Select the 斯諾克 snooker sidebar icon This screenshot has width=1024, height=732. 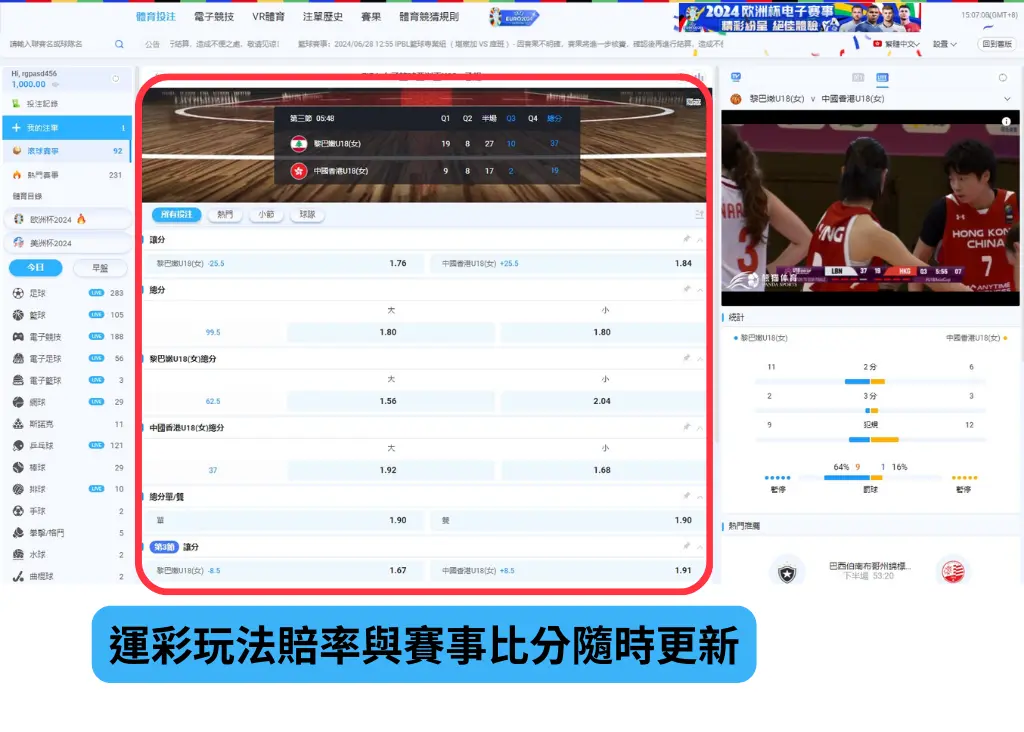[17, 422]
